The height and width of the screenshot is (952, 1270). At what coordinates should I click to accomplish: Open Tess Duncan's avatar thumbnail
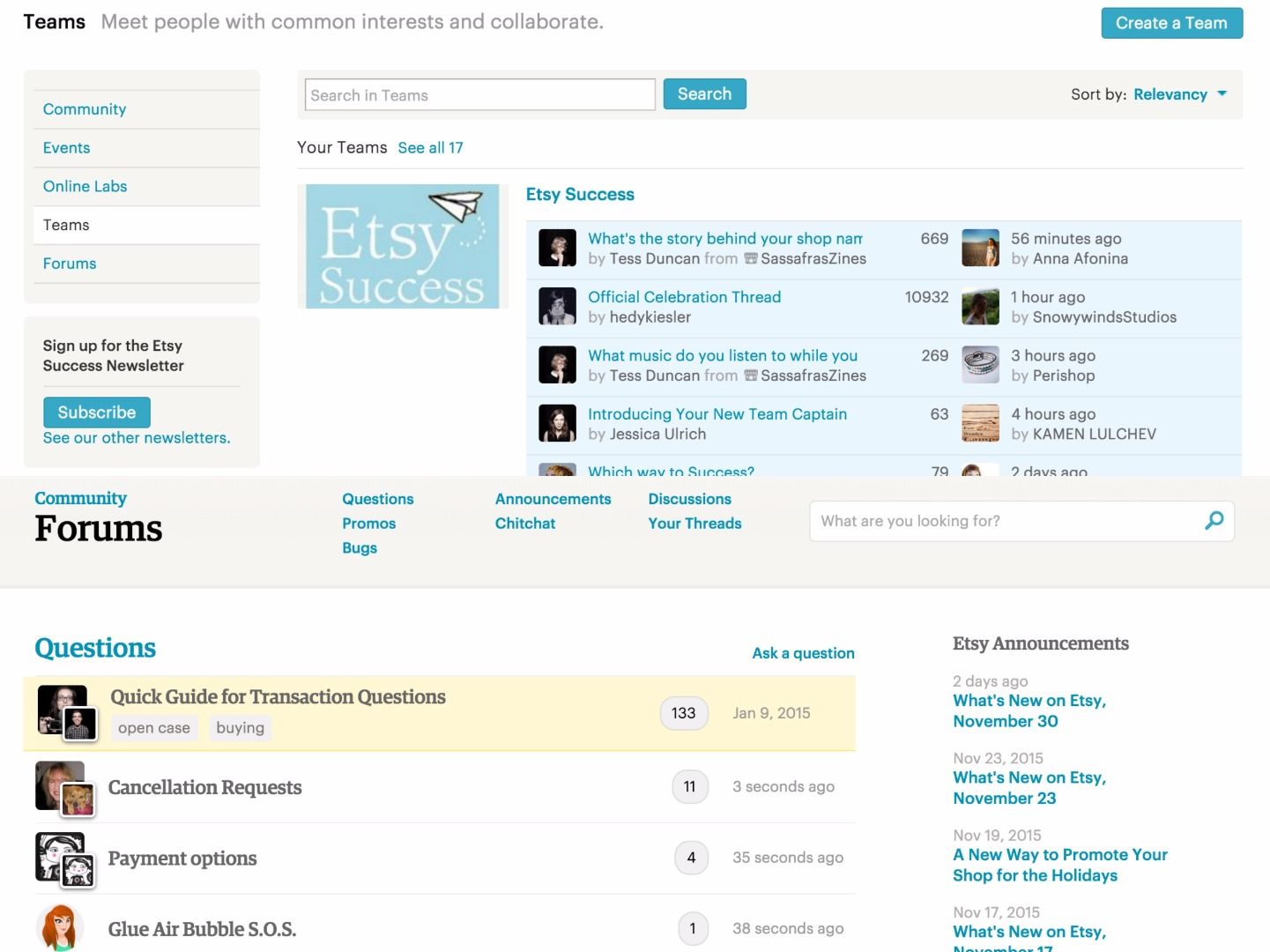click(556, 248)
